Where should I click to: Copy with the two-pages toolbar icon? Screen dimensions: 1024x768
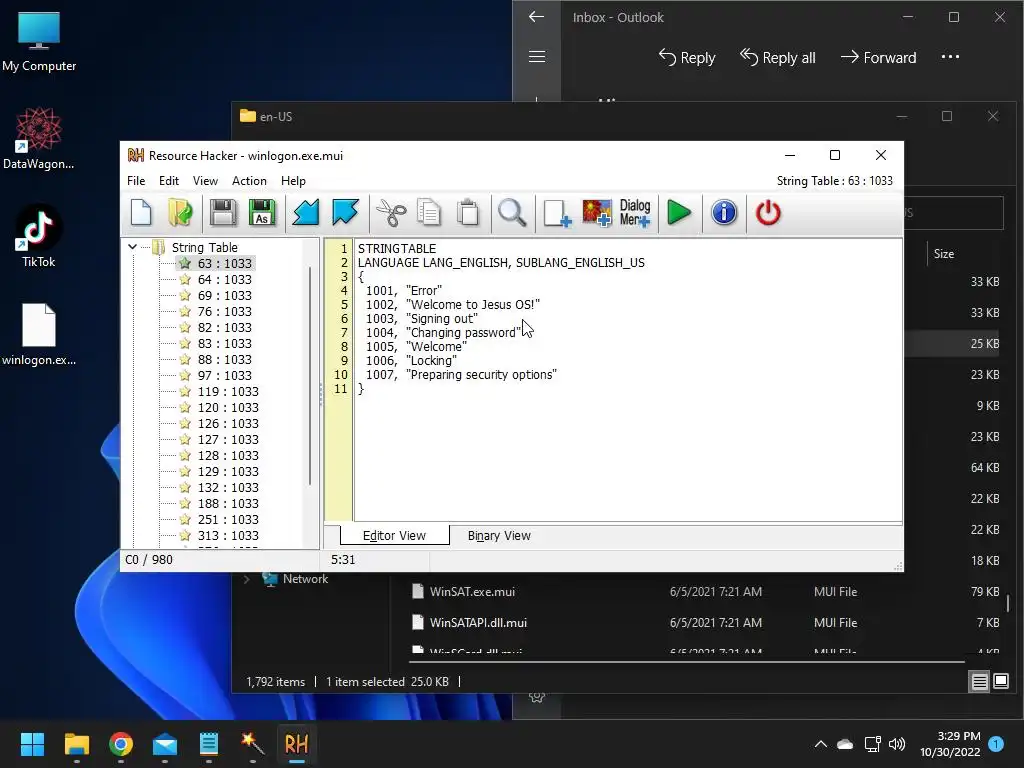[429, 213]
